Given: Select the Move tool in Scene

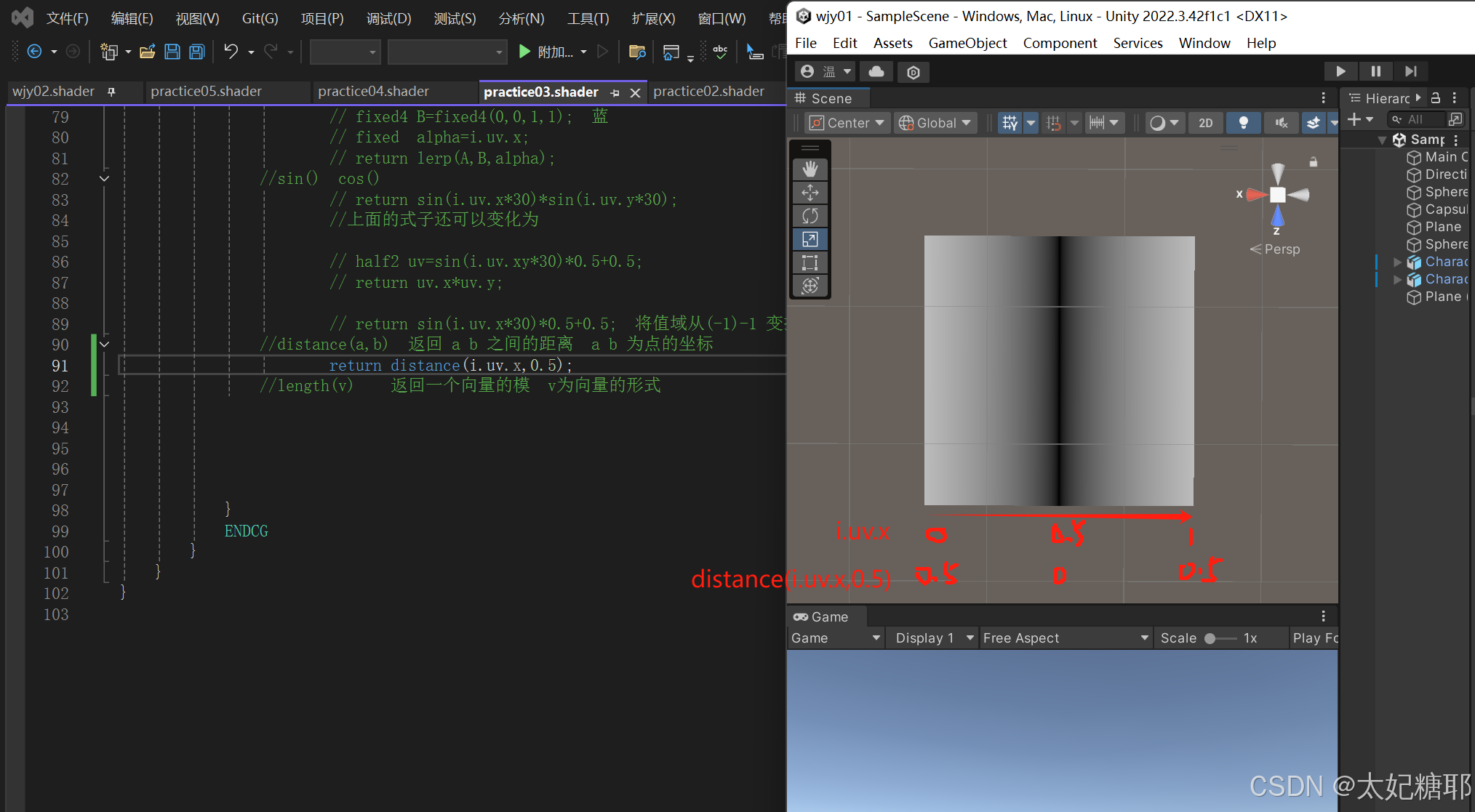Looking at the screenshot, I should [810, 193].
